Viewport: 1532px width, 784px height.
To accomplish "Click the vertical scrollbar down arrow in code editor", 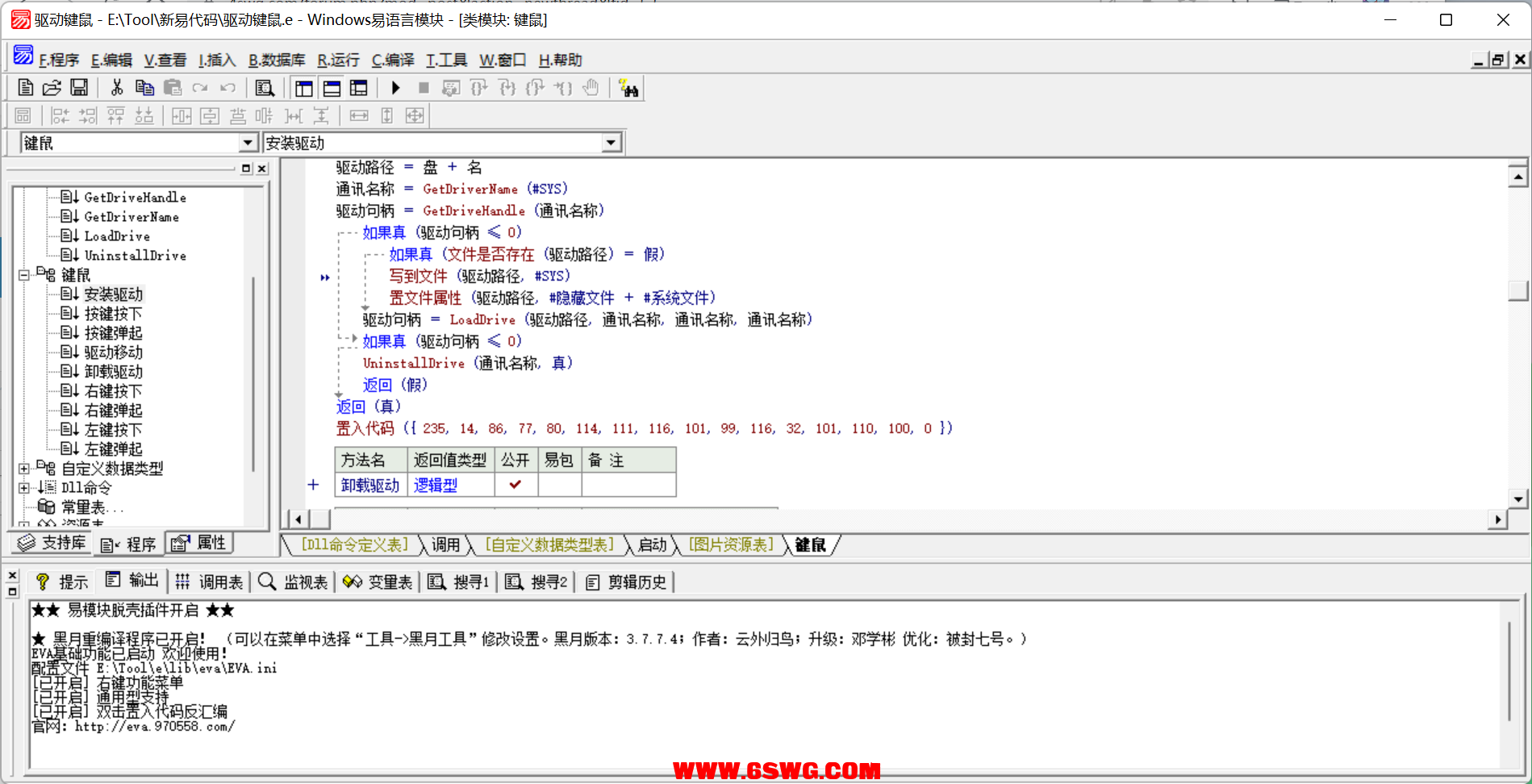I will [1517, 499].
